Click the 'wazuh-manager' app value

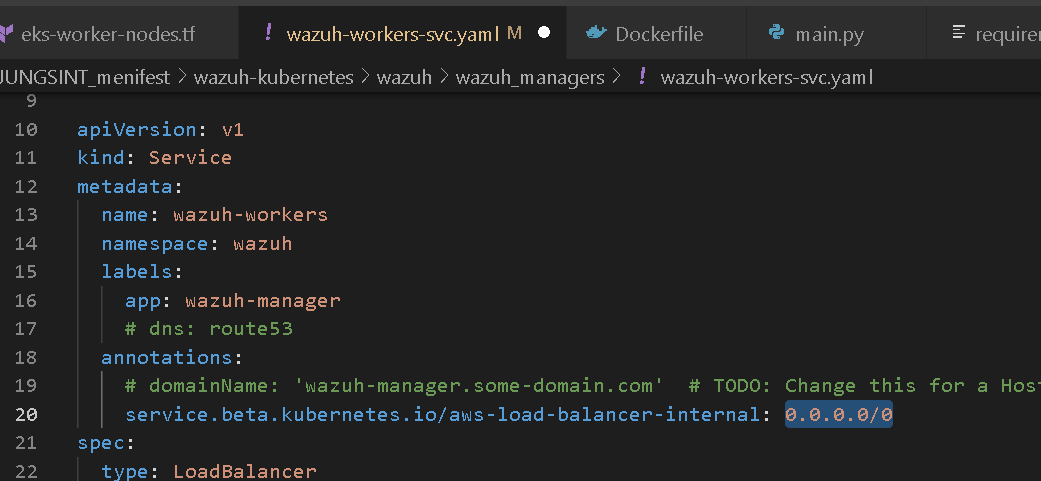click(263, 301)
